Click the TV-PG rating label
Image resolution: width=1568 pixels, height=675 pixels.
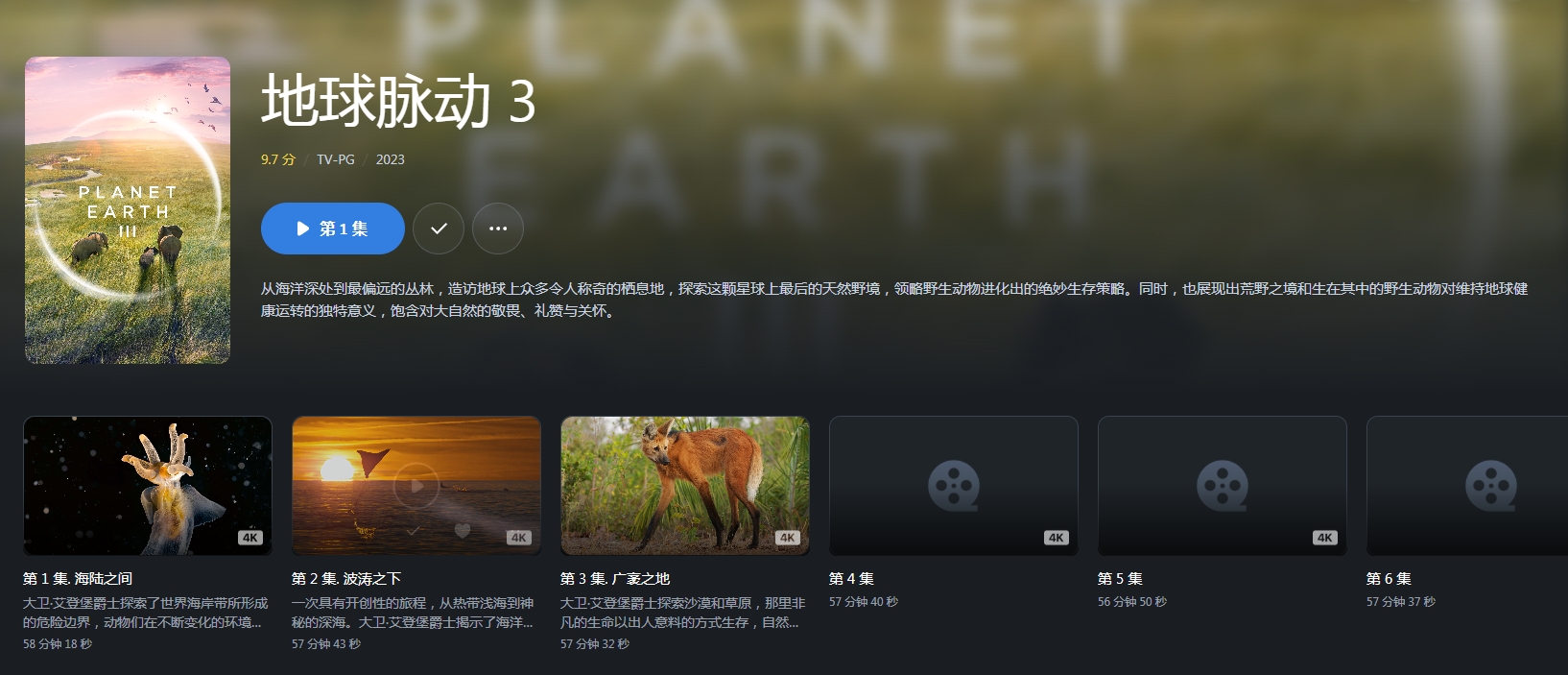(336, 159)
